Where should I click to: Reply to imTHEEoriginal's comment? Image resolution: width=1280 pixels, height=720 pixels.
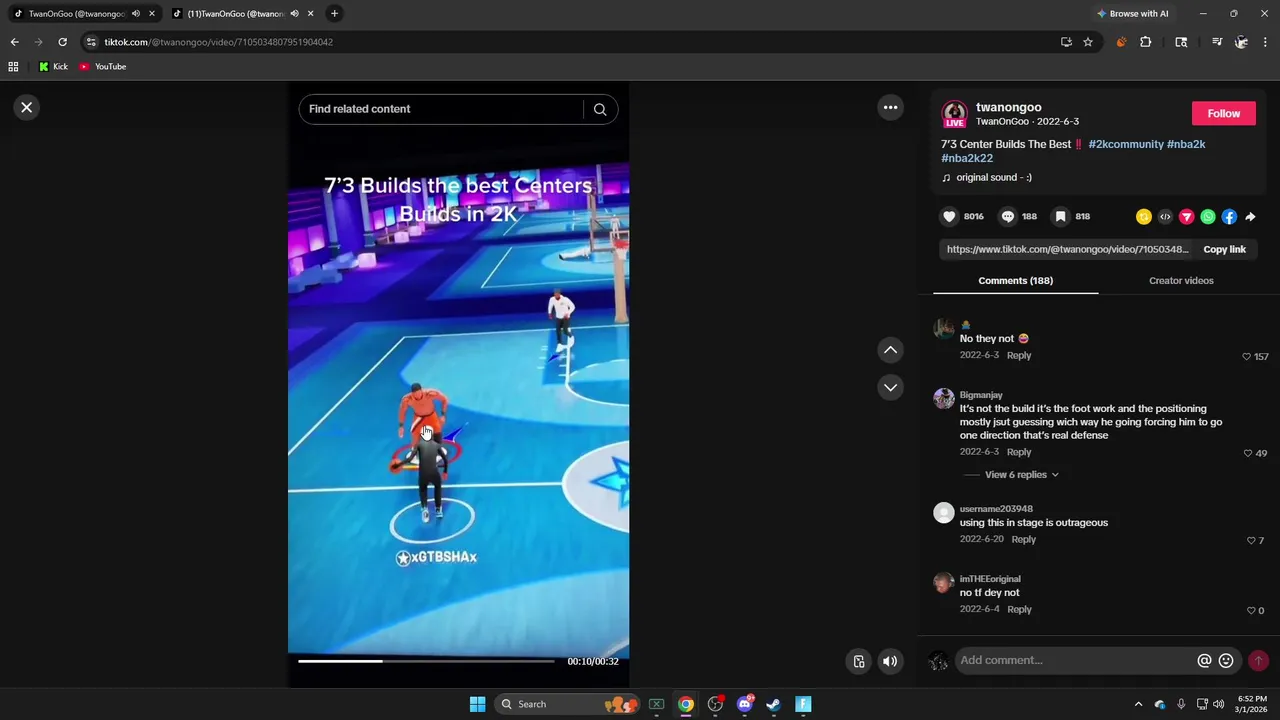[1019, 609]
